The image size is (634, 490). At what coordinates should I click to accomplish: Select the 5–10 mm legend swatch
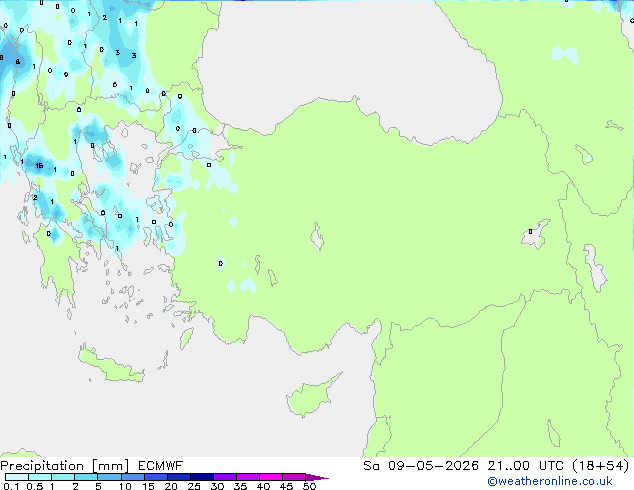[109, 477]
